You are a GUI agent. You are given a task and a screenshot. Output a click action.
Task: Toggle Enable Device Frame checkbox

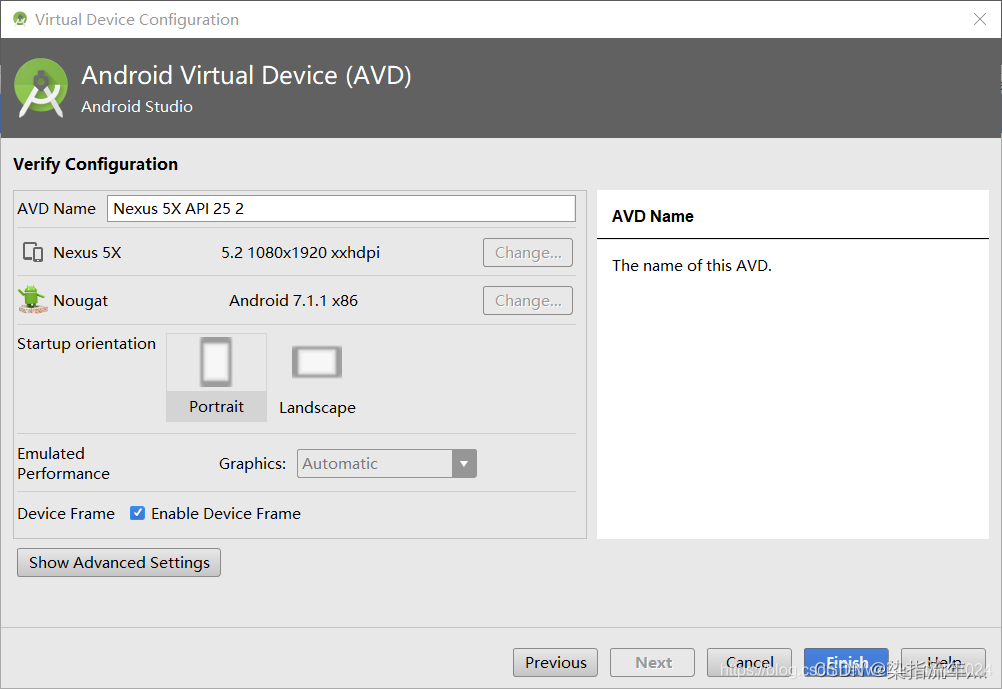point(137,513)
